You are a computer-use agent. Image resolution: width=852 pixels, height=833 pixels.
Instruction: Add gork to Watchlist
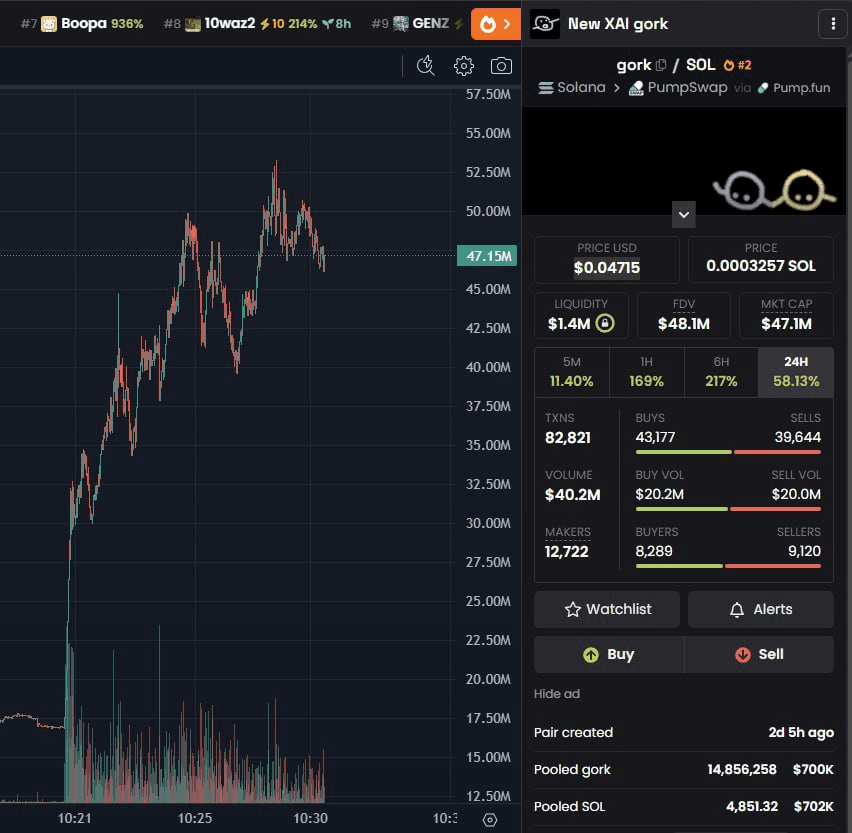point(607,609)
